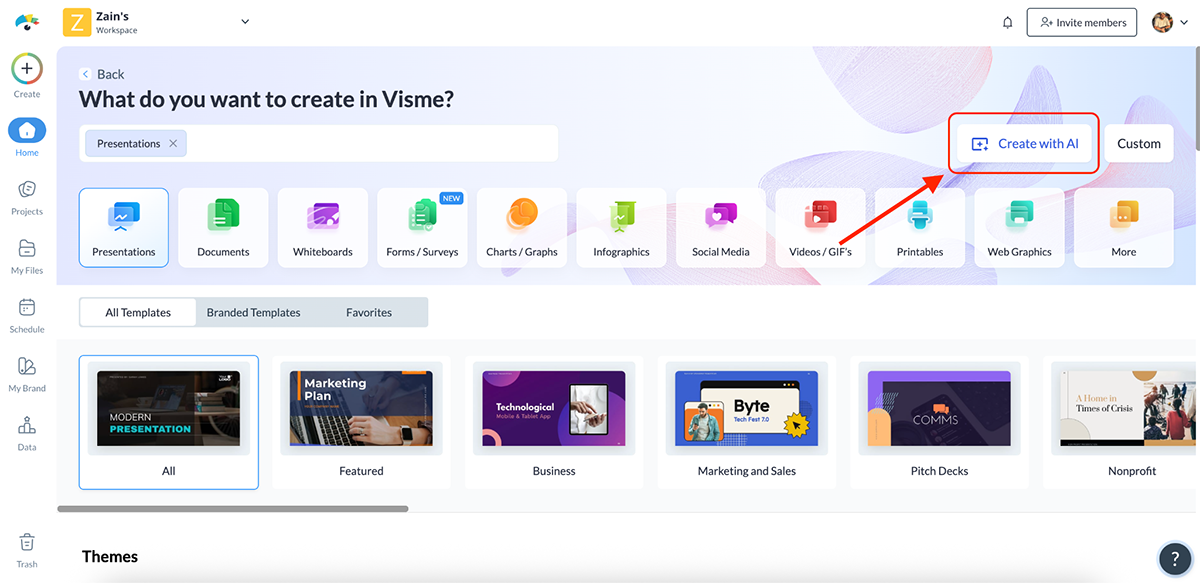Navigate to Projects in the sidebar
Viewport: 1200px width, 583px height.
point(26,196)
